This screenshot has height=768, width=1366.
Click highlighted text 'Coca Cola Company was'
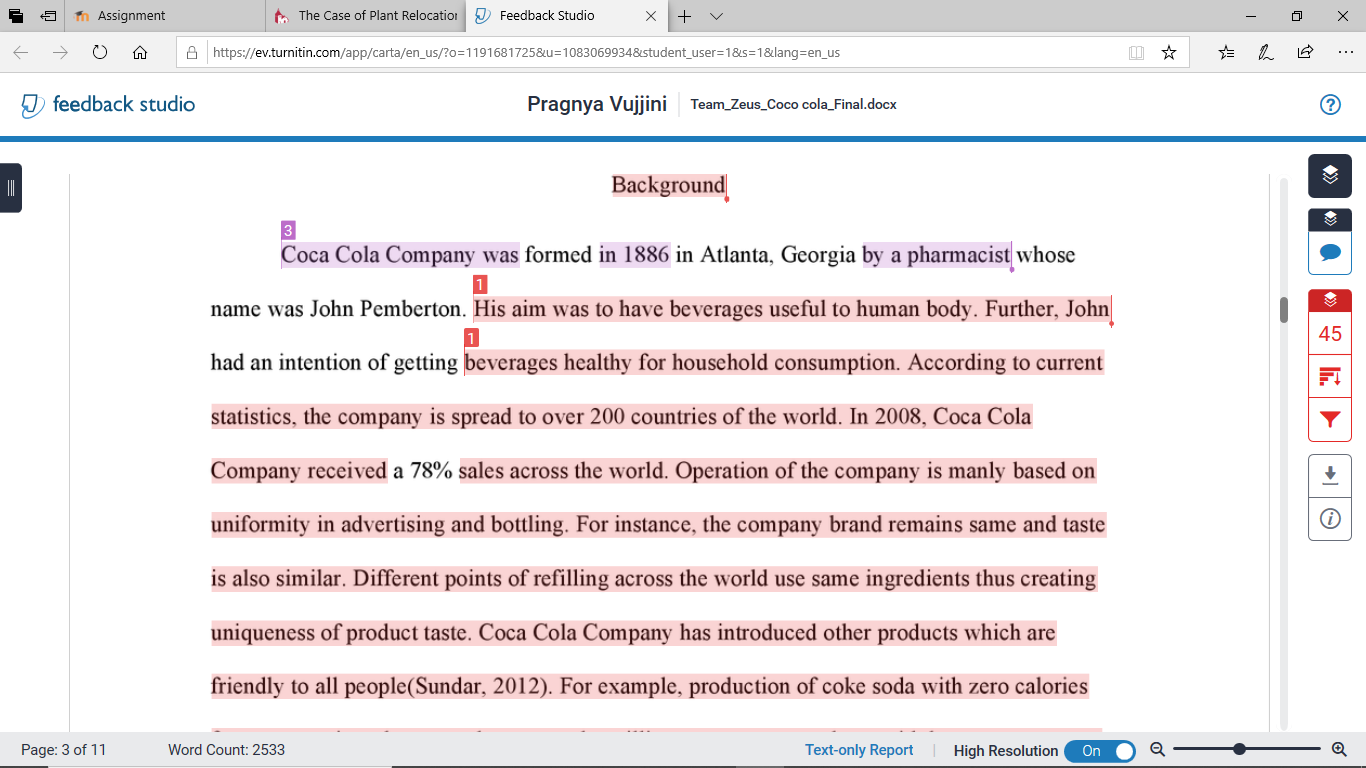click(400, 255)
